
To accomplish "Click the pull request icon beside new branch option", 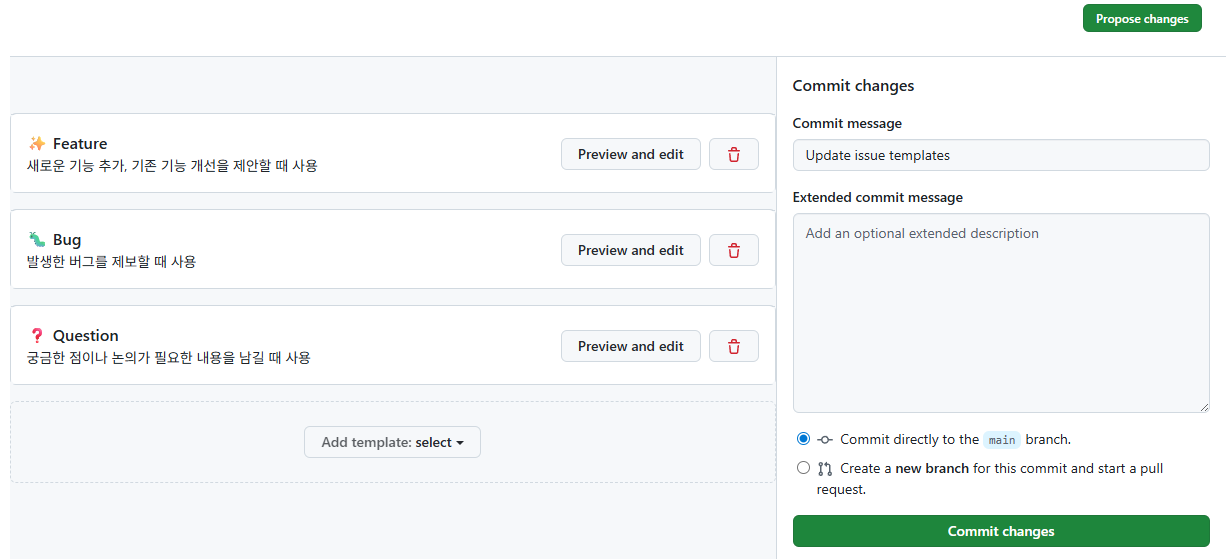I will (x=825, y=468).
